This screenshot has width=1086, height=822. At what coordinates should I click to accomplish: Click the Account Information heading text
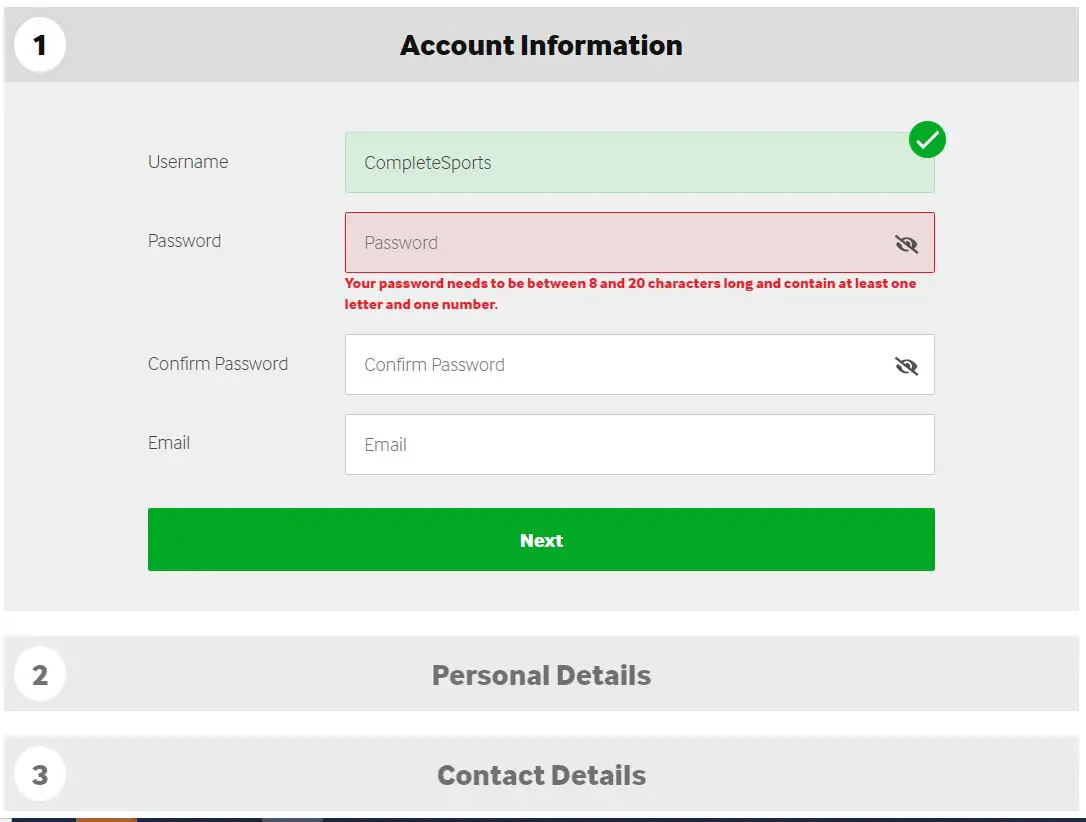541,46
